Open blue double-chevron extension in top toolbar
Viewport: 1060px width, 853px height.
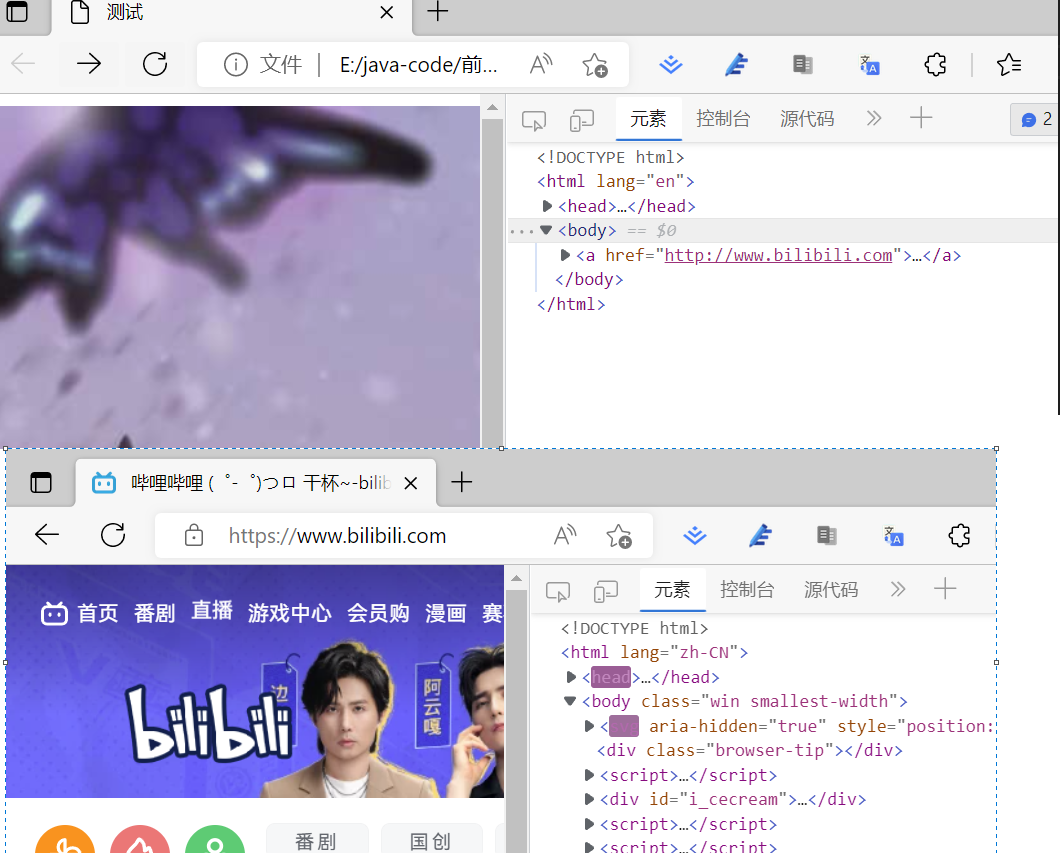point(671,65)
